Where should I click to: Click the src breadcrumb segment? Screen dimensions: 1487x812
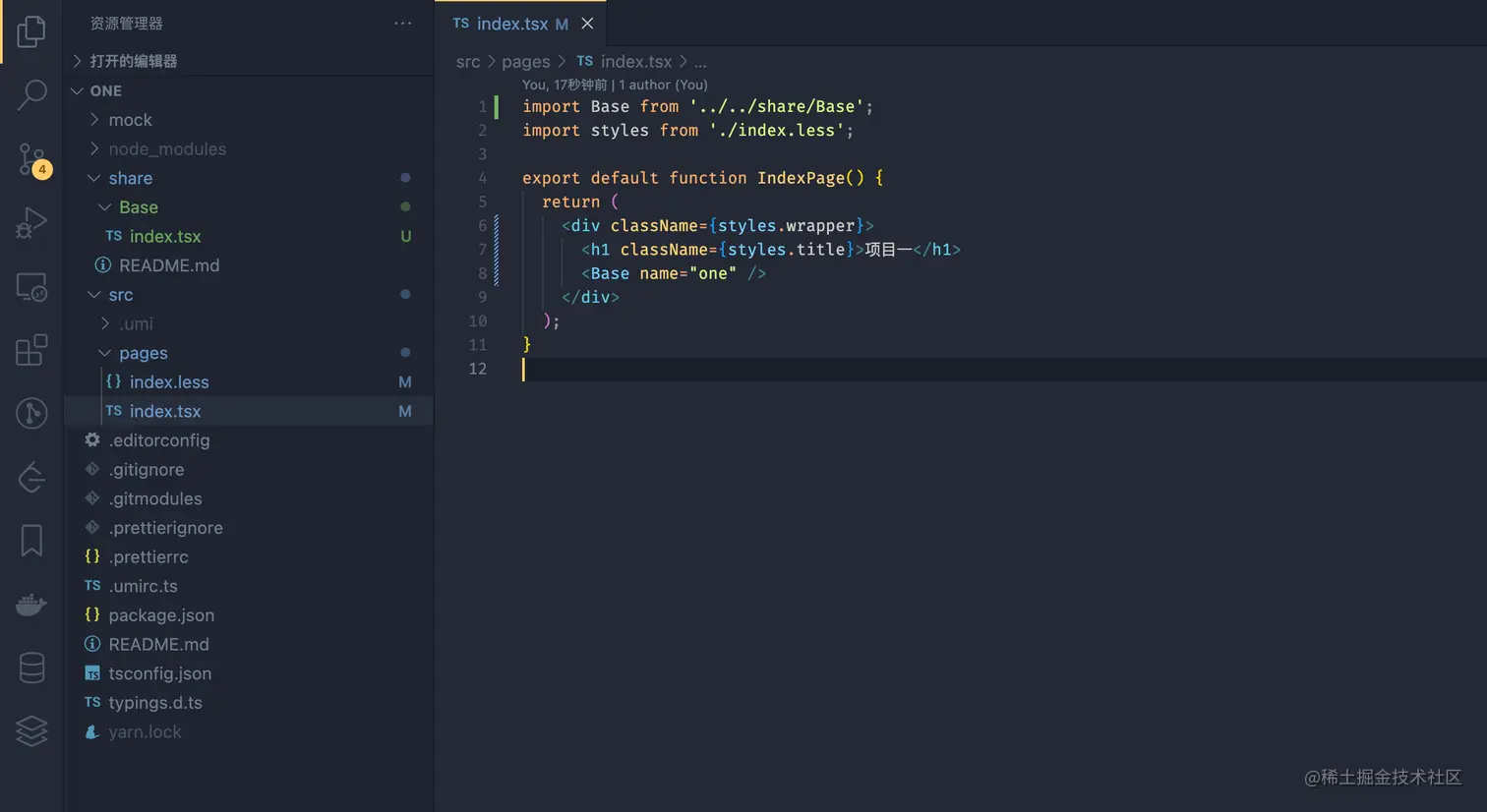pos(468,62)
